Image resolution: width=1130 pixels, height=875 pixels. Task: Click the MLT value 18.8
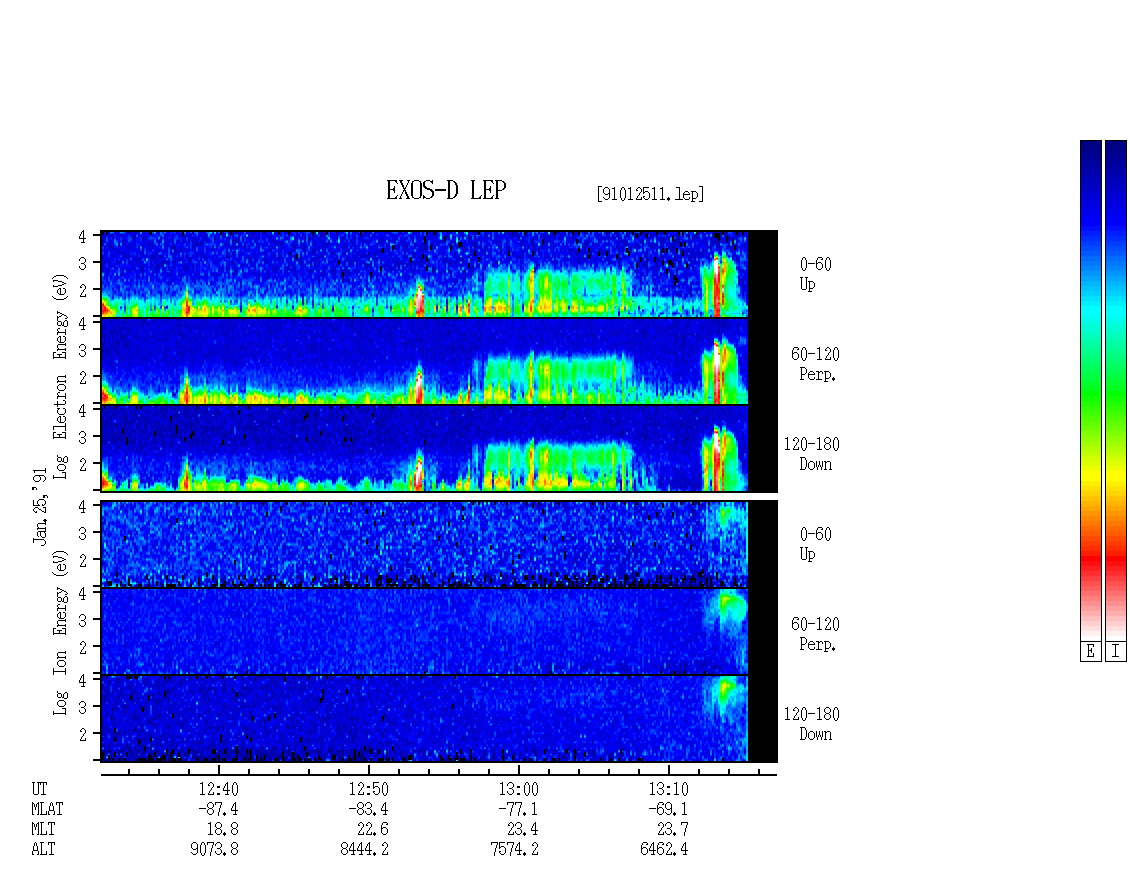point(223,830)
